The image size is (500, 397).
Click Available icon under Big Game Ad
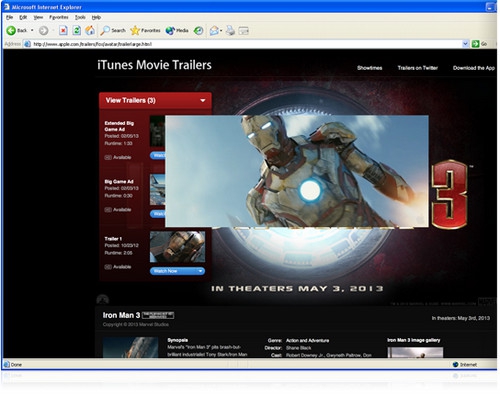click(108, 210)
